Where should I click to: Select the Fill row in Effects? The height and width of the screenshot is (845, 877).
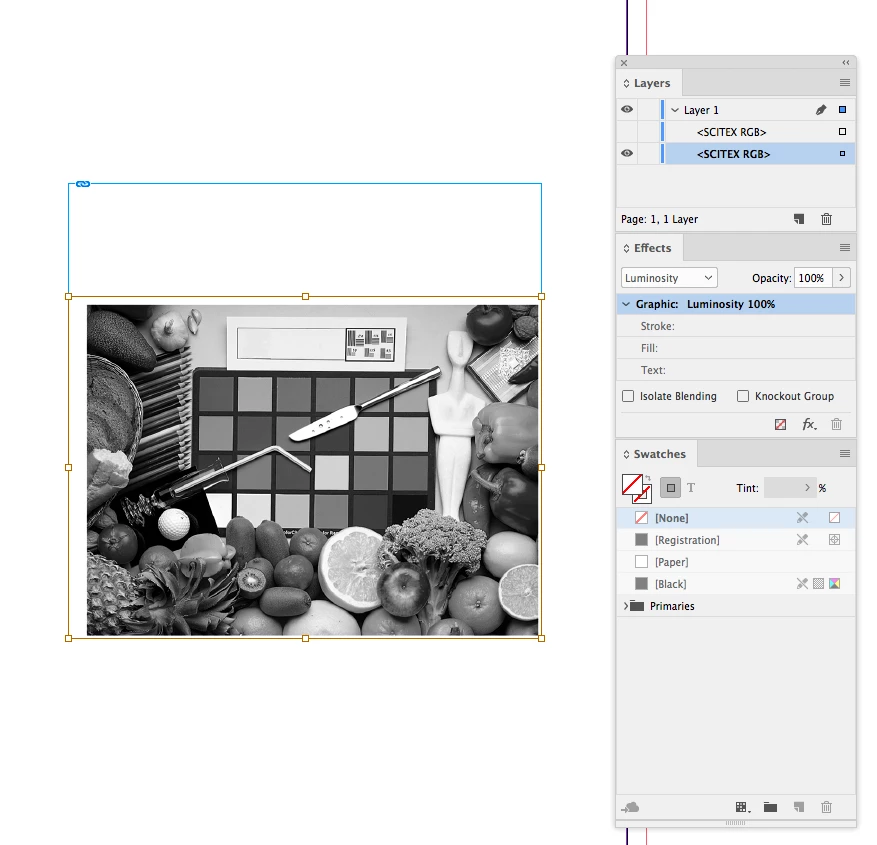click(735, 348)
